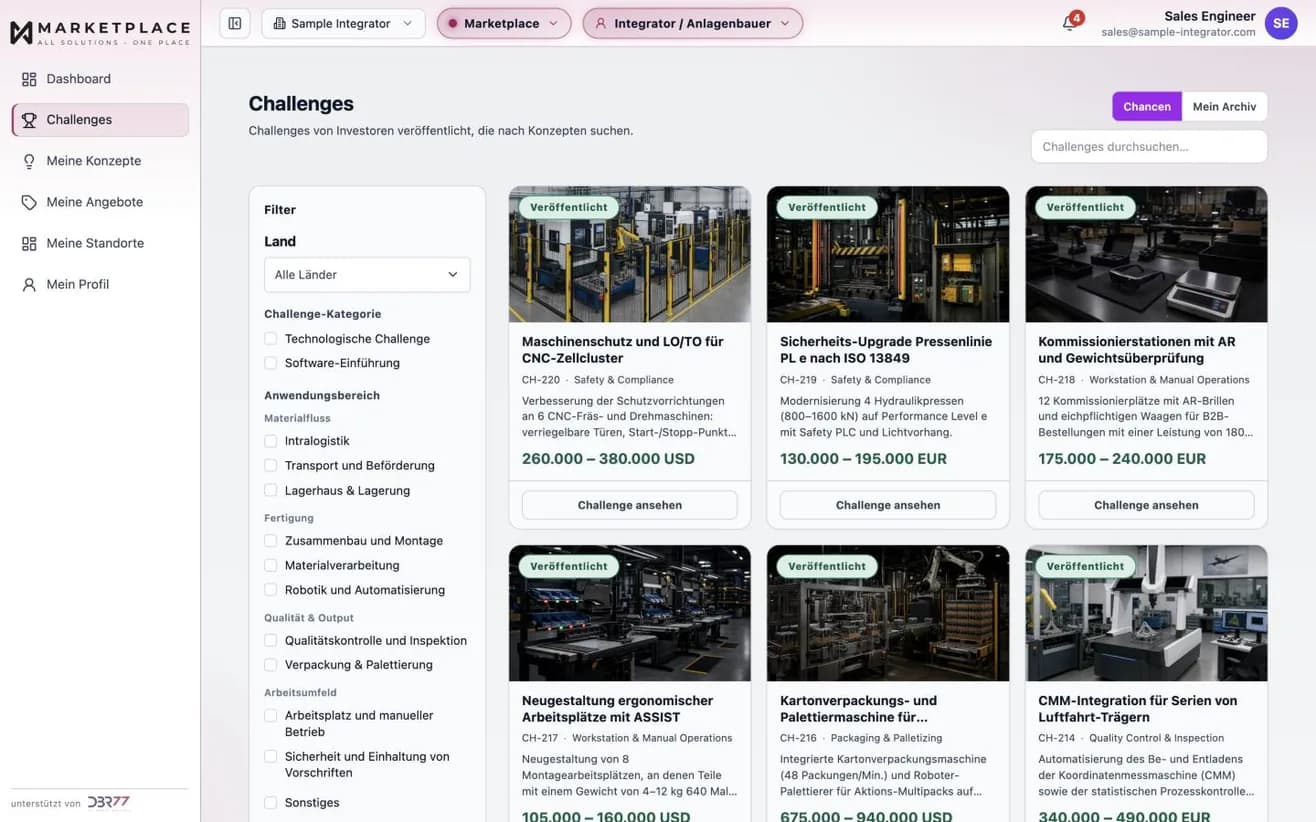This screenshot has height=822, width=1316.
Task: Open the CMM-Integration challenge image
Action: (x=1146, y=613)
